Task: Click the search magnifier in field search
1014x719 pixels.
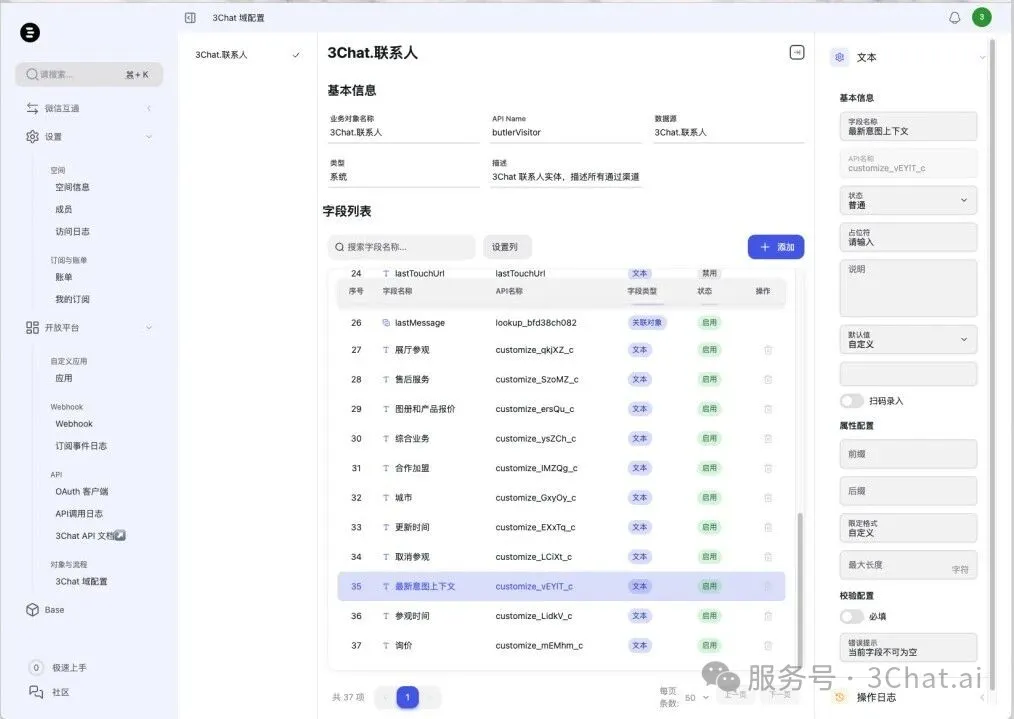Action: coord(339,247)
